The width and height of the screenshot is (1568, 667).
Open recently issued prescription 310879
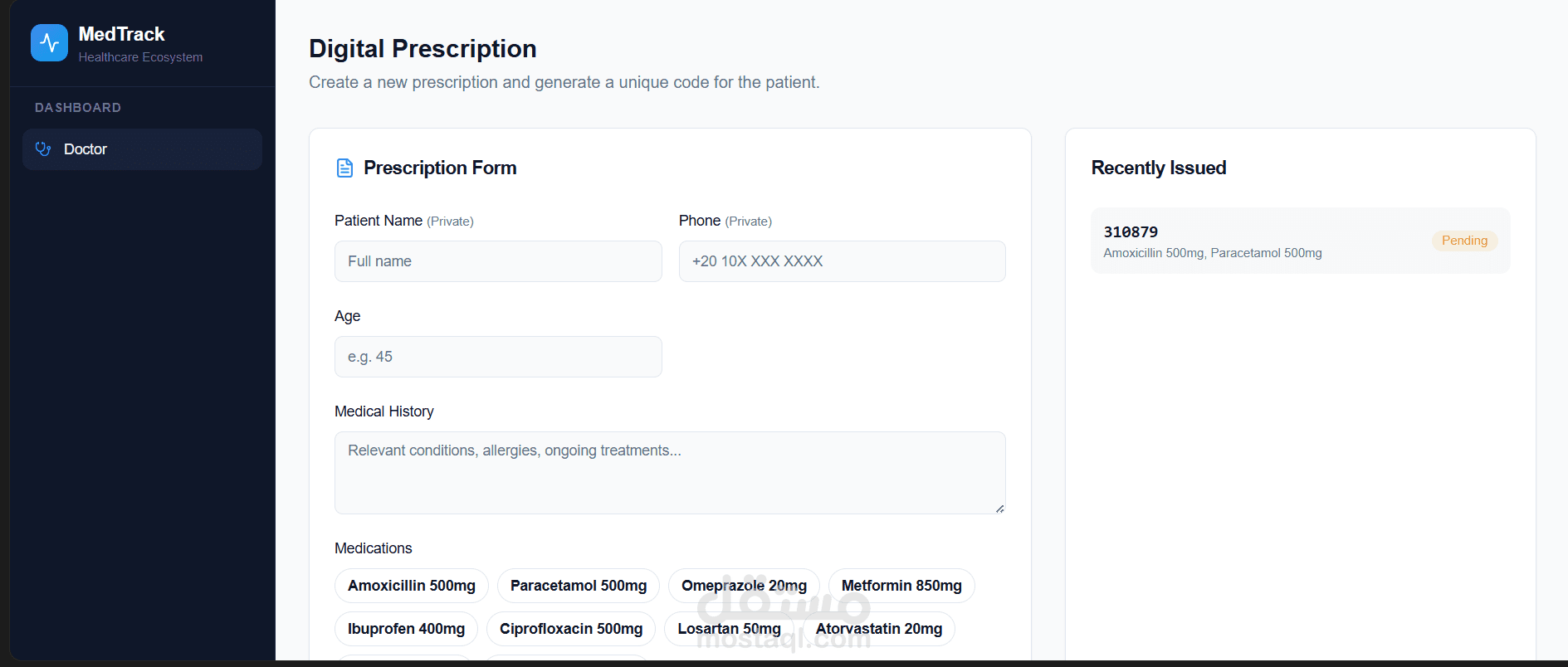tap(1245, 241)
